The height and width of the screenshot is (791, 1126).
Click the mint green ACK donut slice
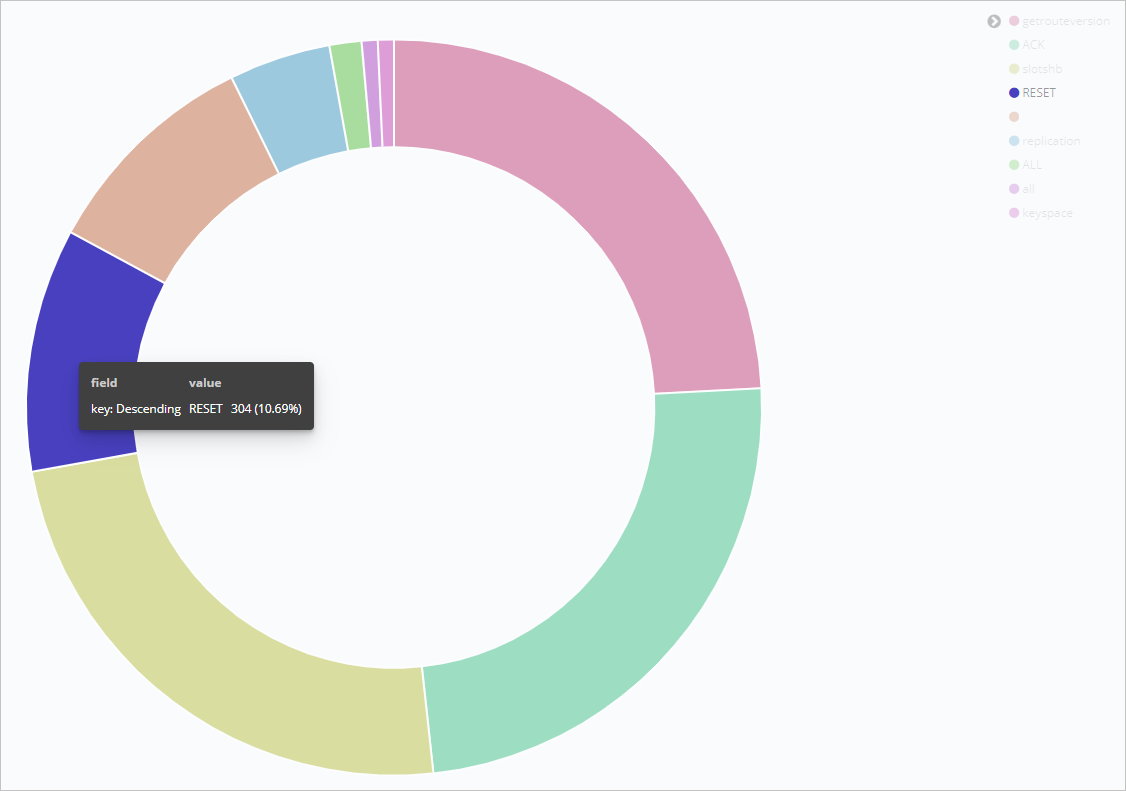point(632,618)
